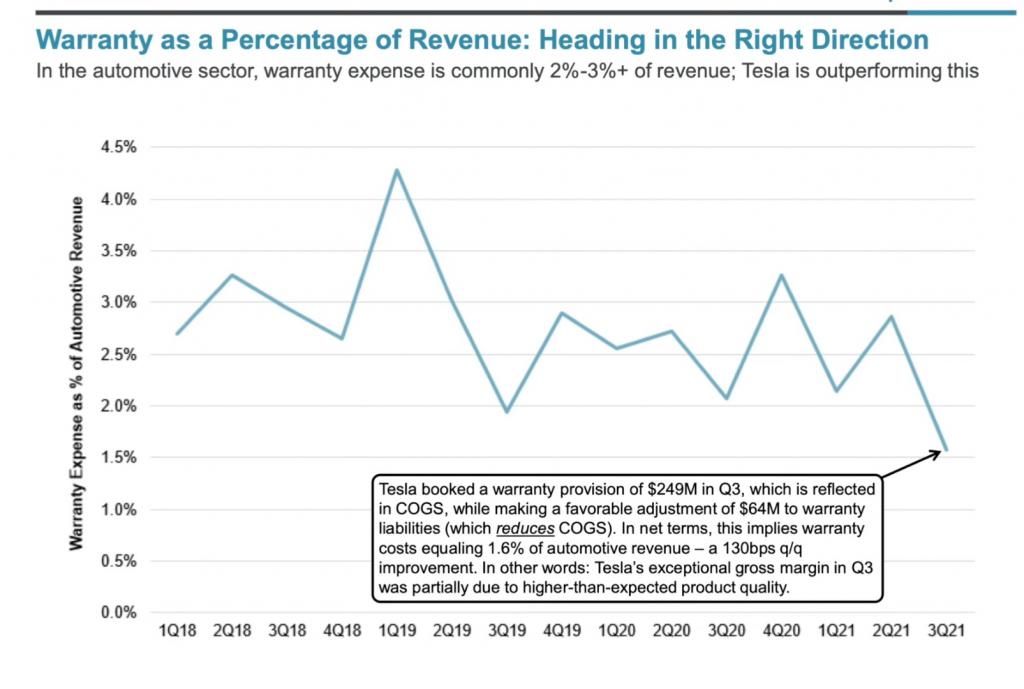This screenshot has height=689, width=1024.
Task: Click the 1Q18 x-axis label
Action: (x=178, y=631)
